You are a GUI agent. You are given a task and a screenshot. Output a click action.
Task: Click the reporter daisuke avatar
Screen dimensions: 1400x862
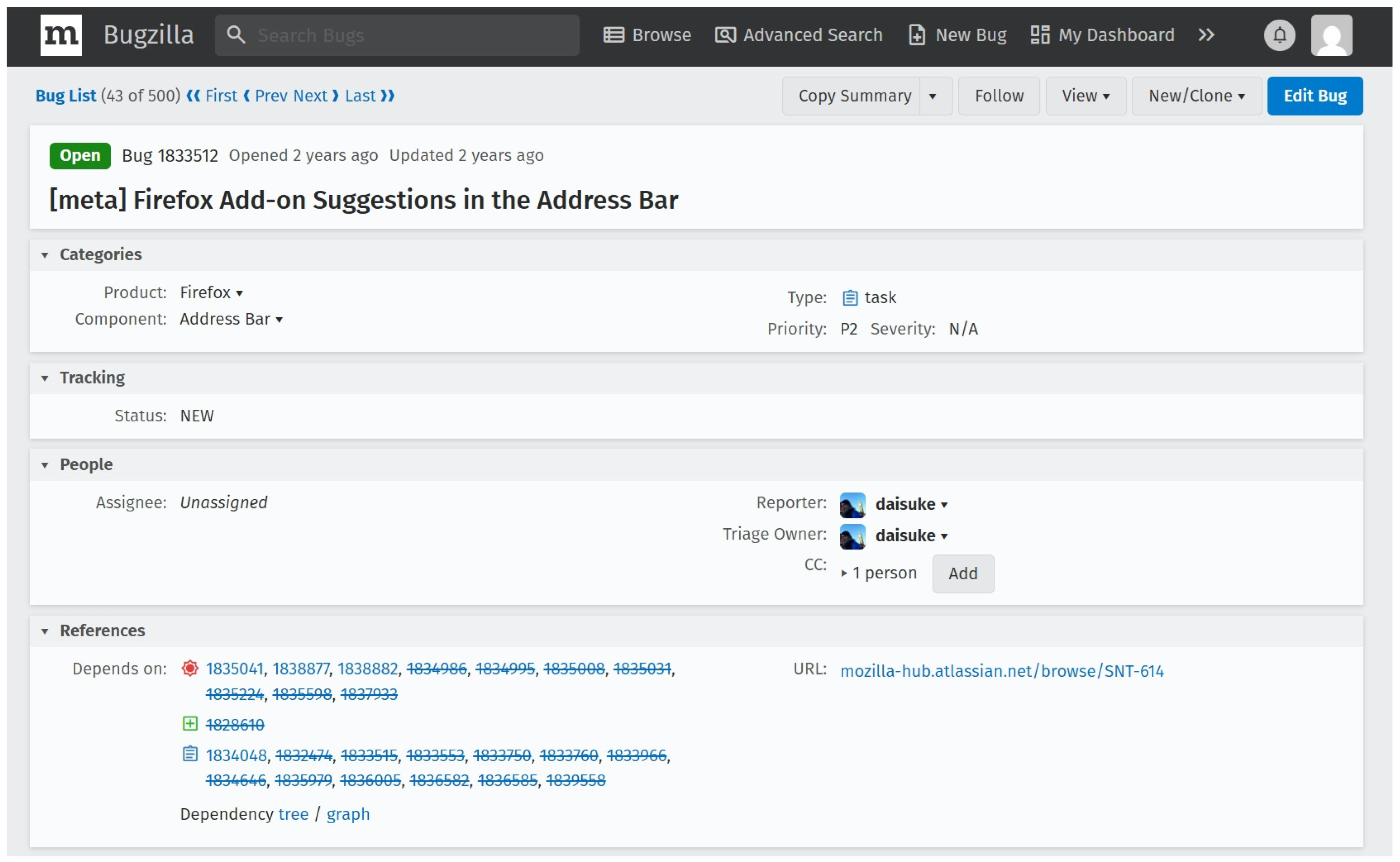[852, 505]
